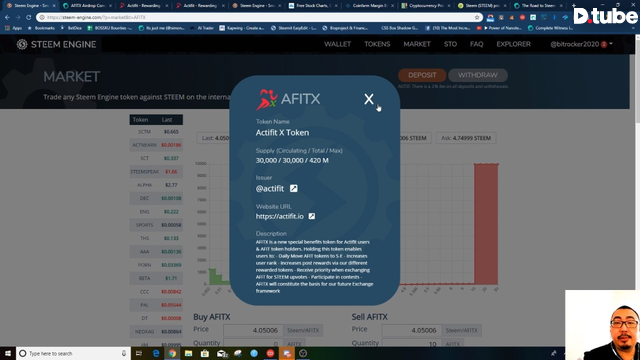The width and height of the screenshot is (640, 360).
Task: Click the Buy AFITX price field
Action: pyautogui.click(x=253, y=330)
